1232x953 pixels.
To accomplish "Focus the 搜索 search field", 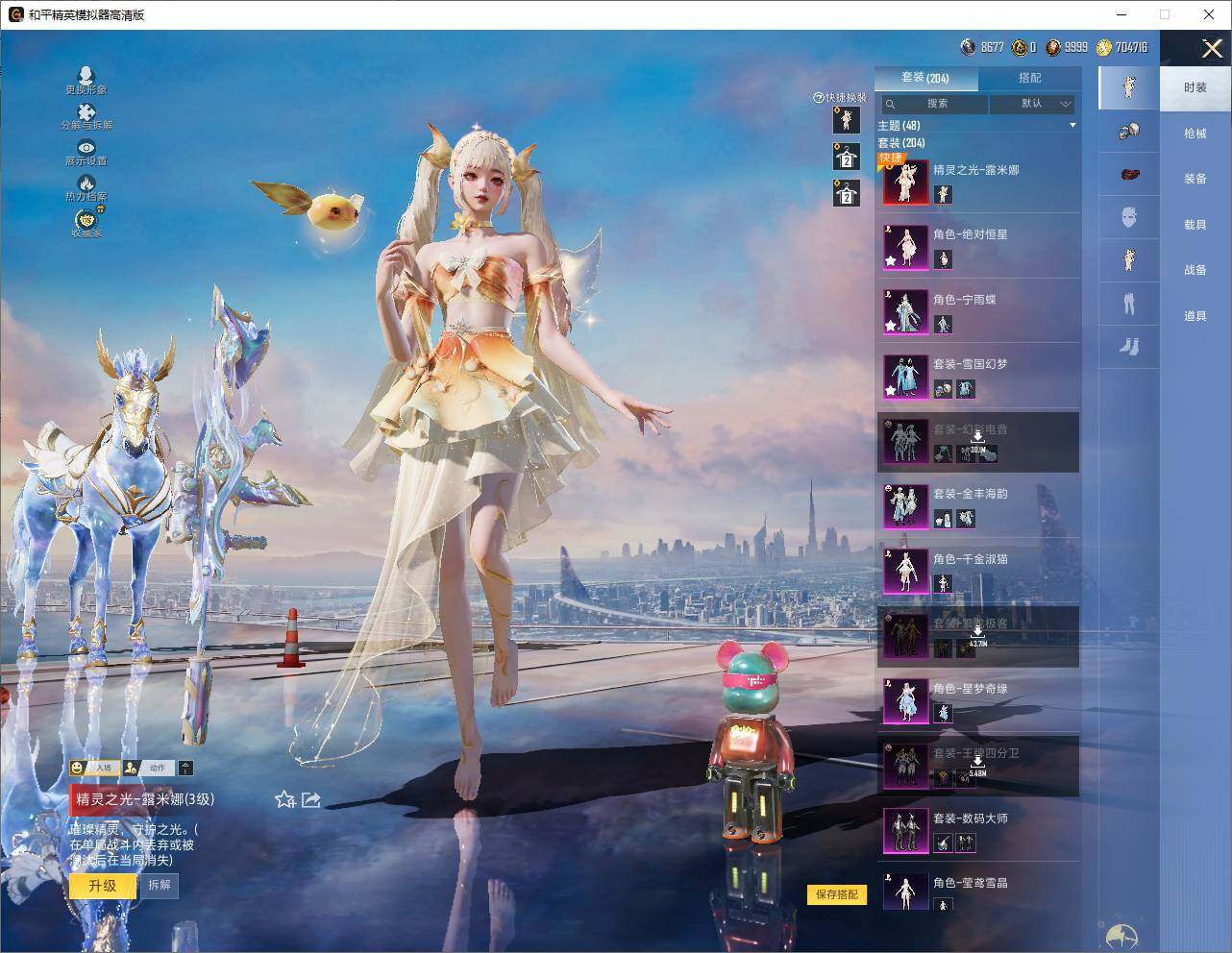I will click(x=933, y=104).
